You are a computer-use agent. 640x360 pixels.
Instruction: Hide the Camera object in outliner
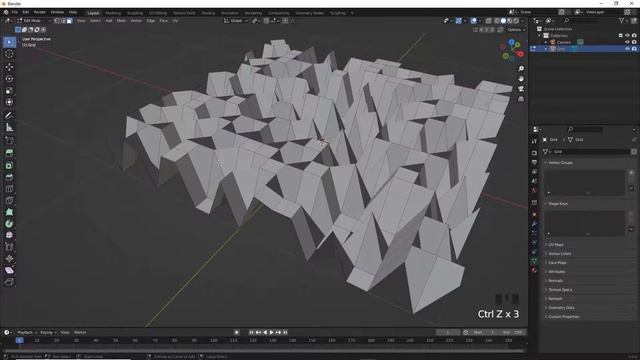pos(627,42)
